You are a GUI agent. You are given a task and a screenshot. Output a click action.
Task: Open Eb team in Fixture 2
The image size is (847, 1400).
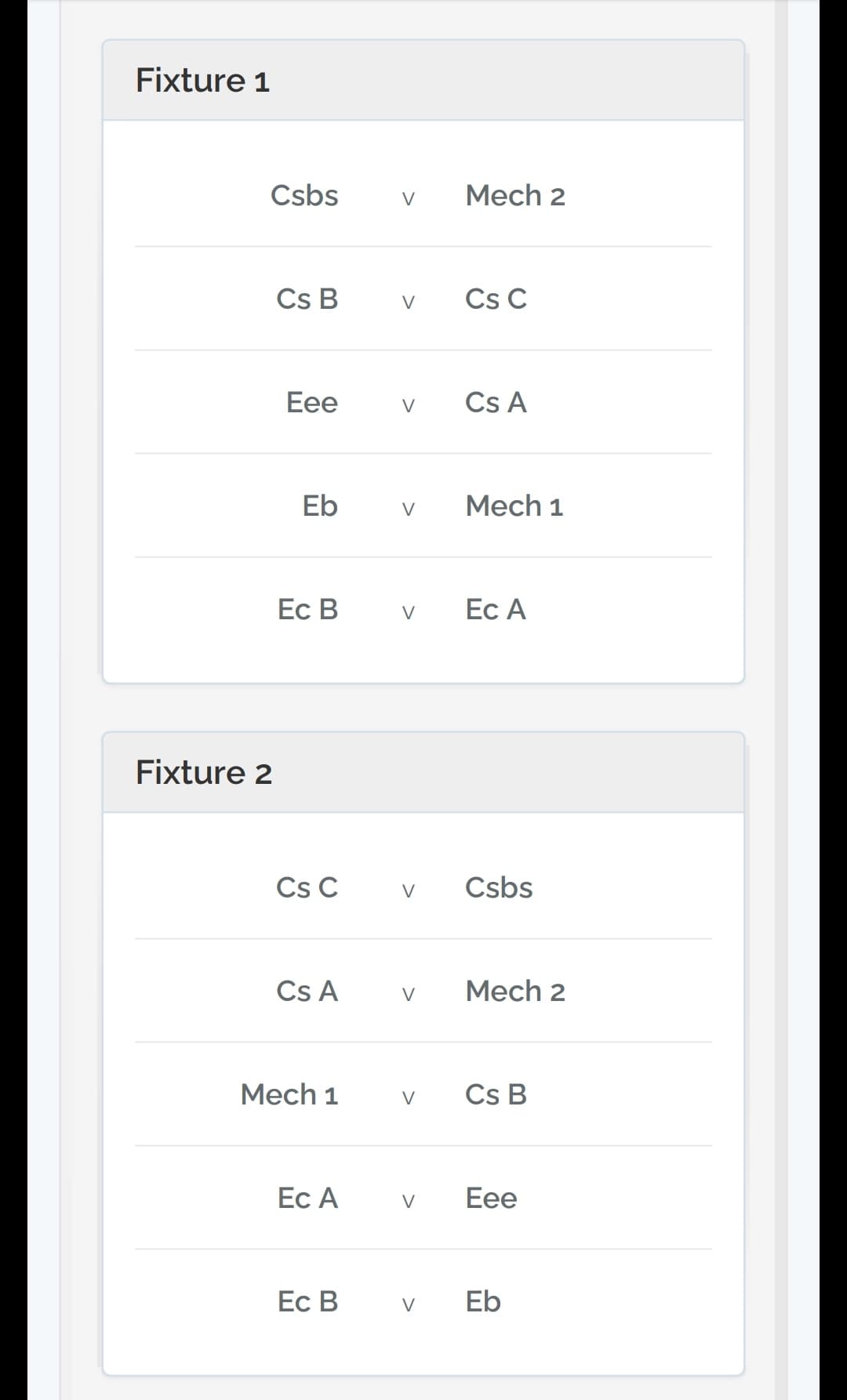(483, 1301)
